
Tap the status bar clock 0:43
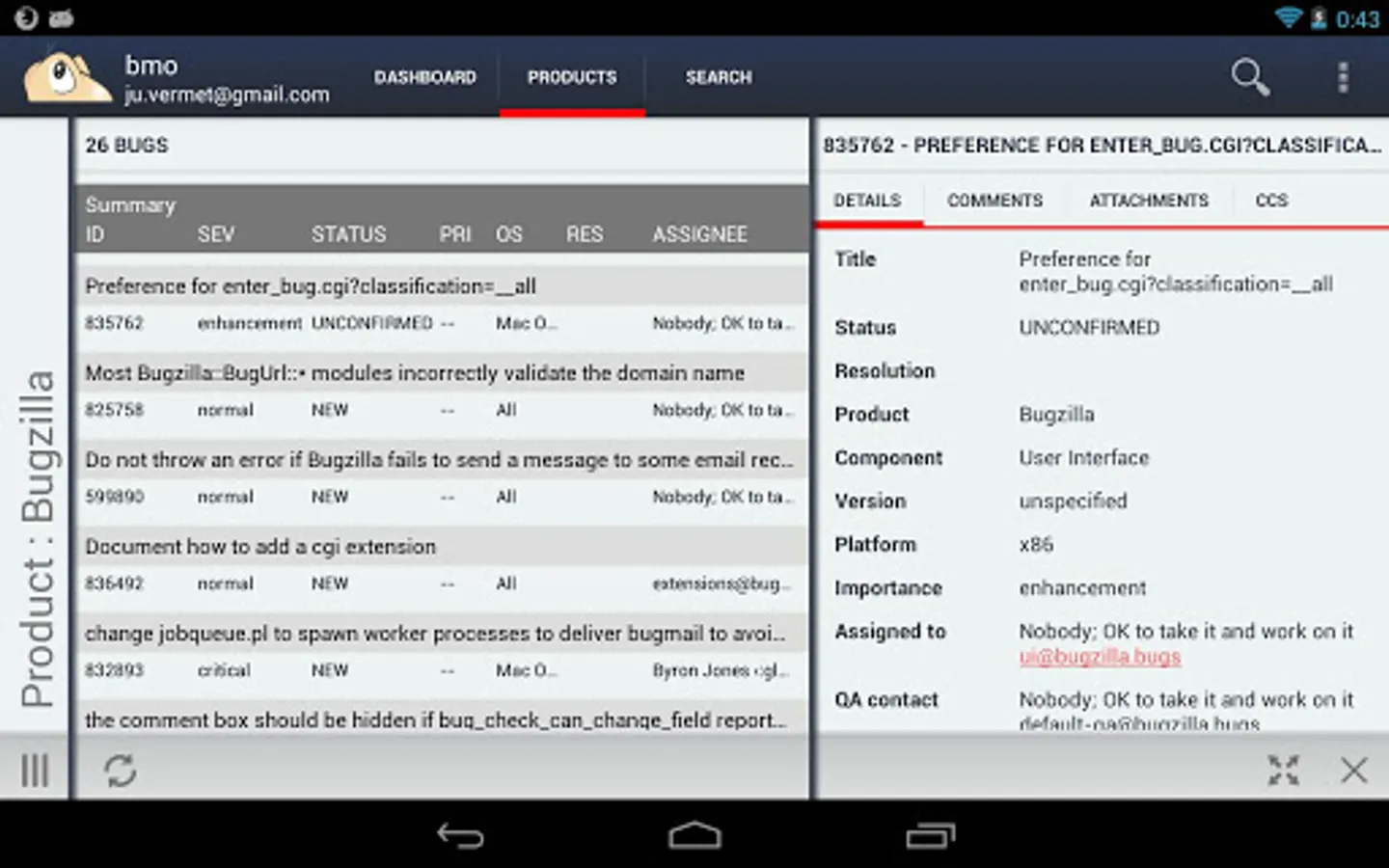coord(1357,18)
